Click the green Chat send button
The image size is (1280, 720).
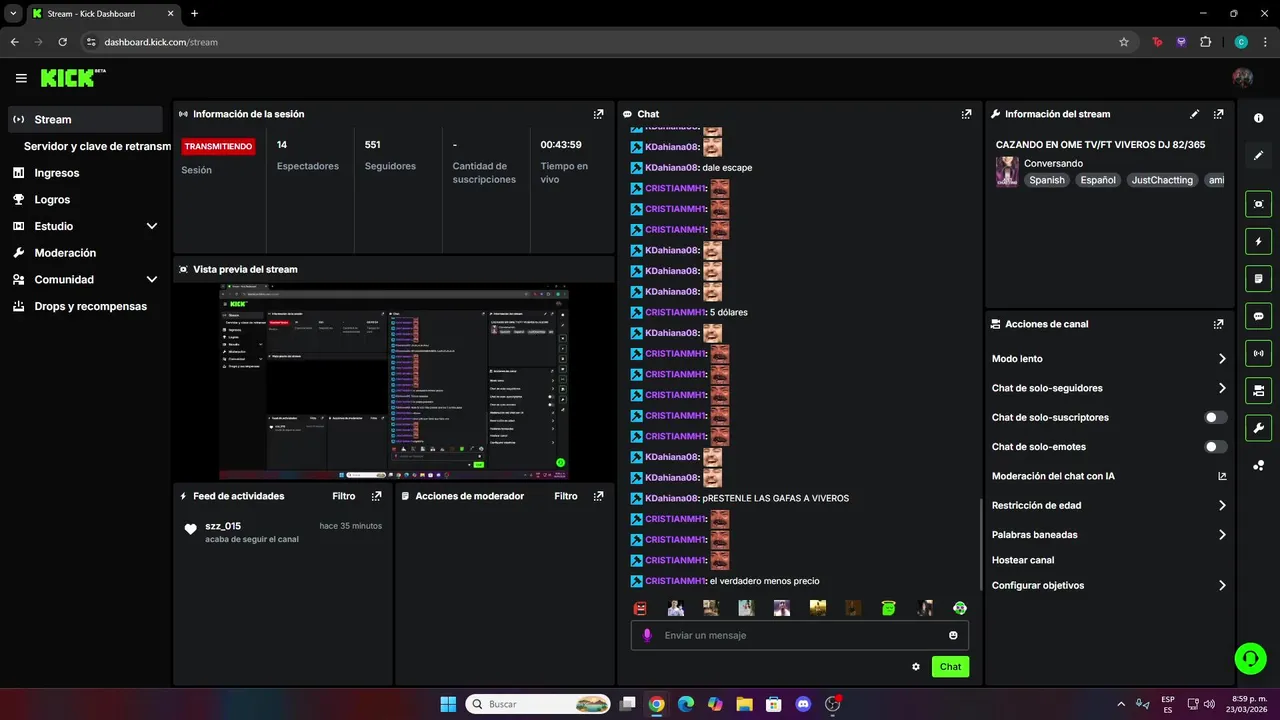point(950,667)
